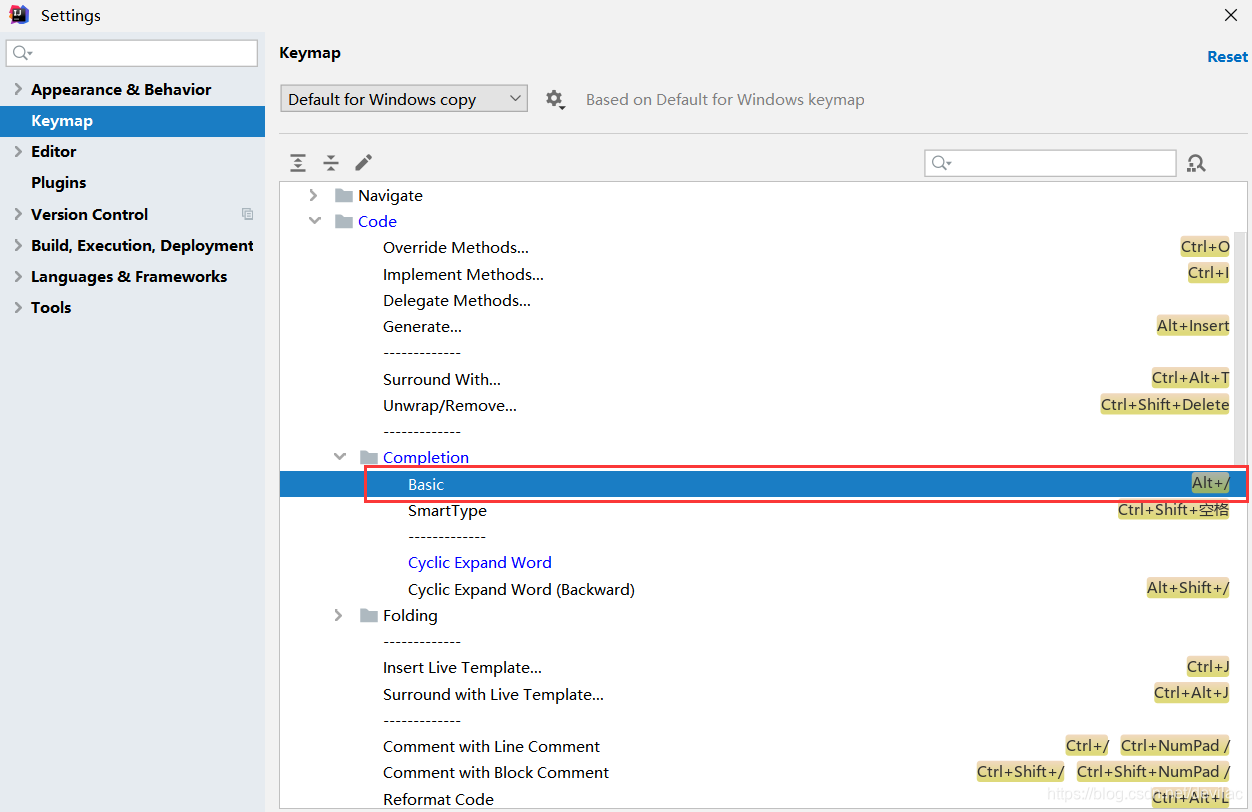Select Override Methods... action

click(x=456, y=247)
